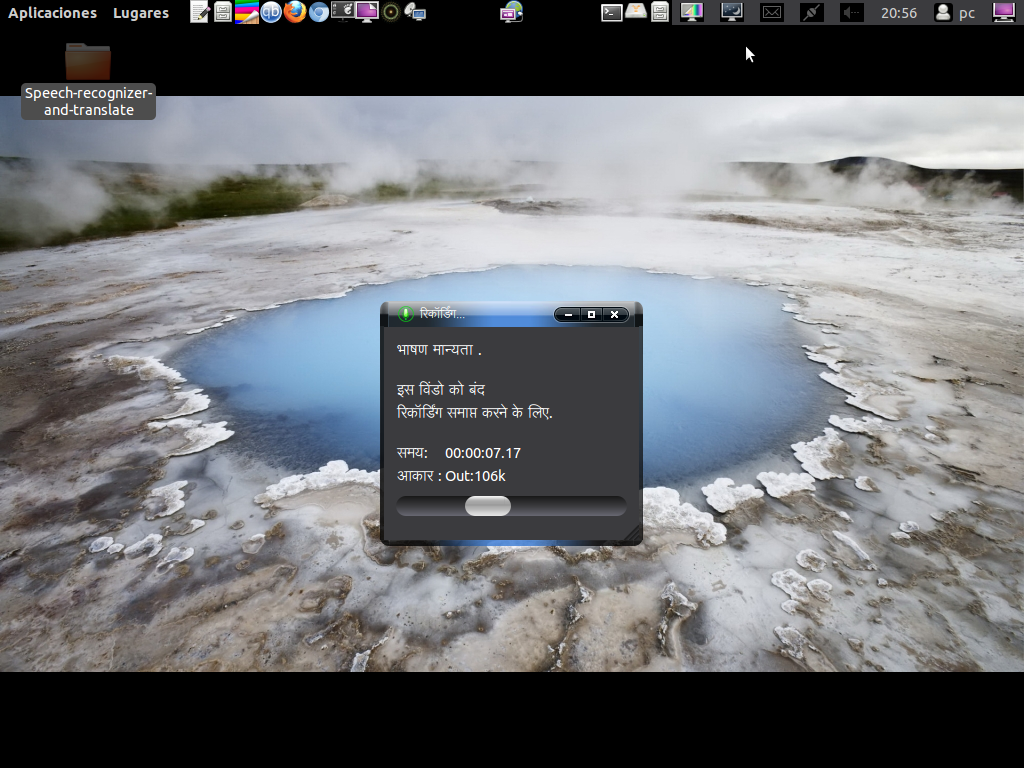Open the Aplicaciones menu

pos(52,12)
